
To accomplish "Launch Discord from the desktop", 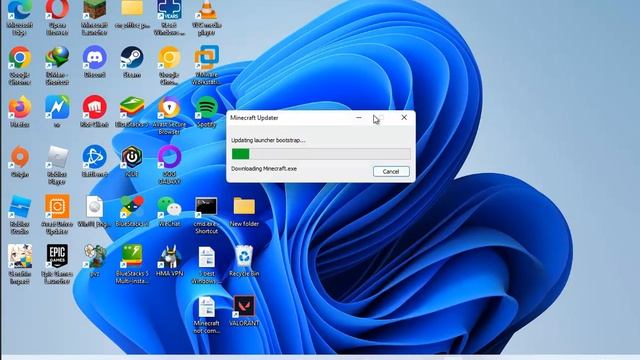I will click(x=94, y=62).
